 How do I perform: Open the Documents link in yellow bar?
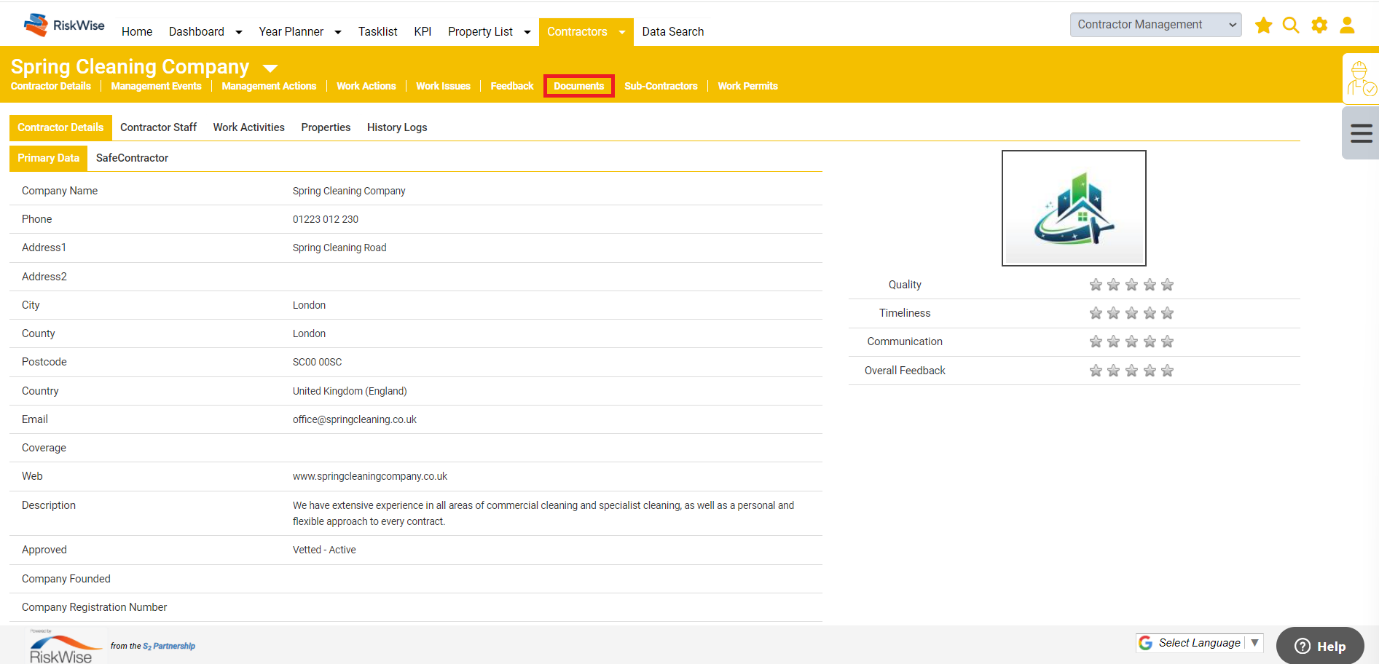click(x=579, y=86)
